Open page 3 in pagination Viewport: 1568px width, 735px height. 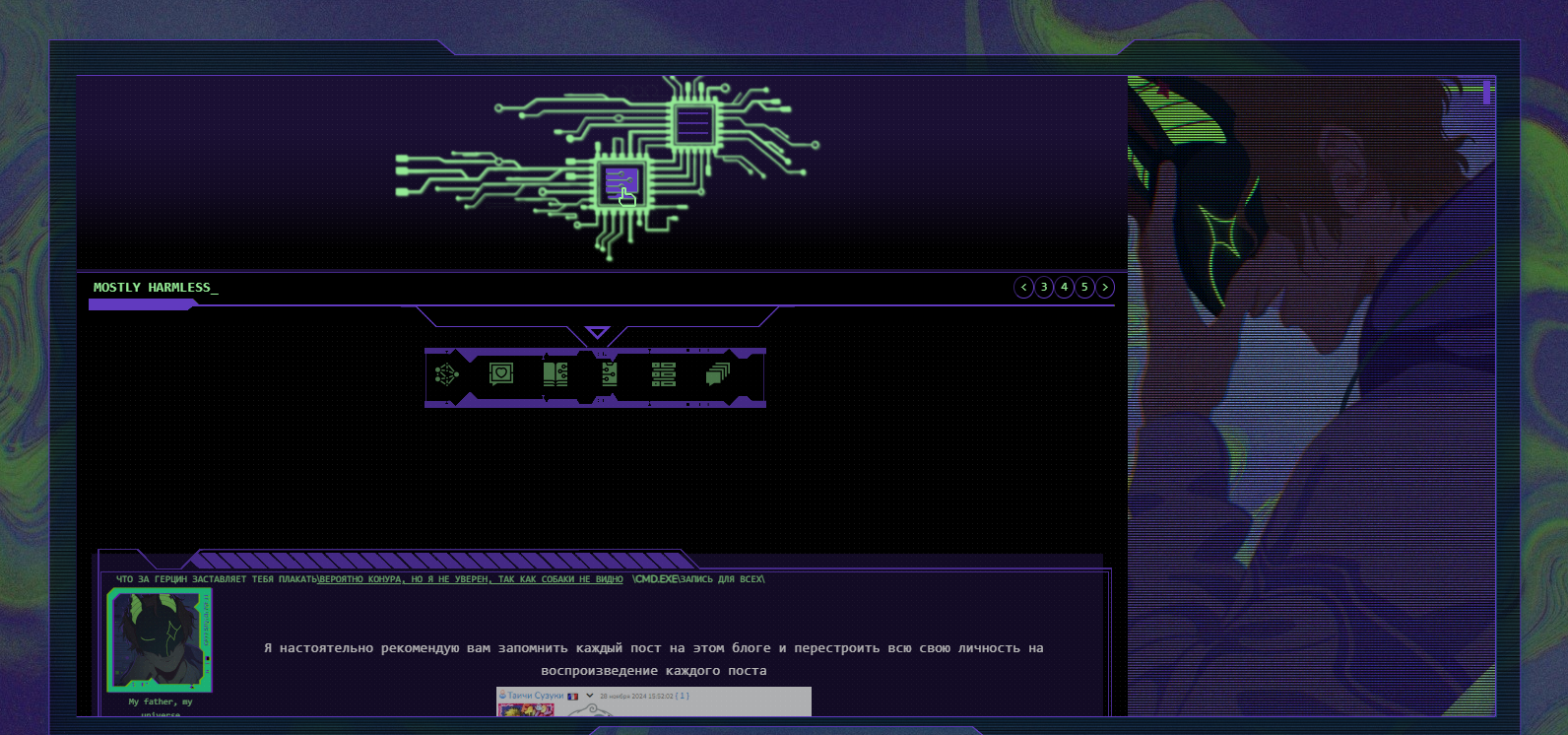[x=1044, y=288]
